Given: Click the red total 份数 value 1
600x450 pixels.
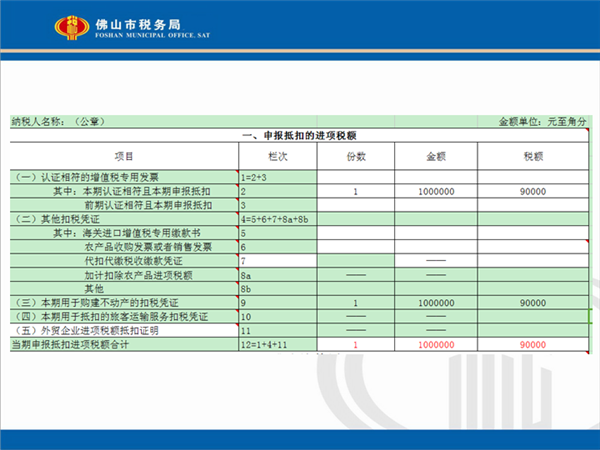Looking at the screenshot, I should coord(356,344).
